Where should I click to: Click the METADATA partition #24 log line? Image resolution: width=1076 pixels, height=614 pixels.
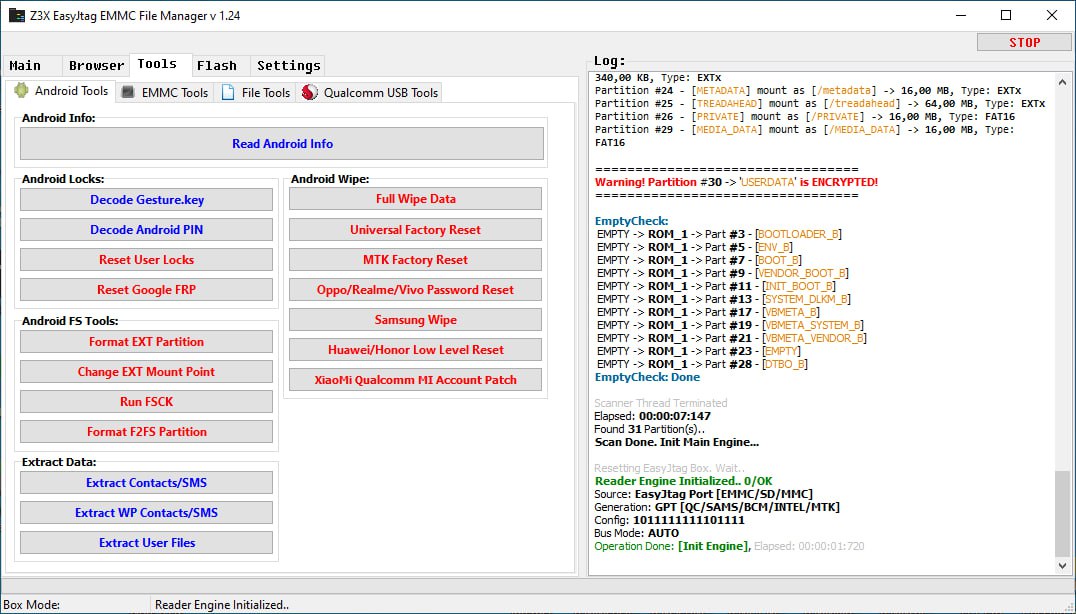[x=808, y=91]
